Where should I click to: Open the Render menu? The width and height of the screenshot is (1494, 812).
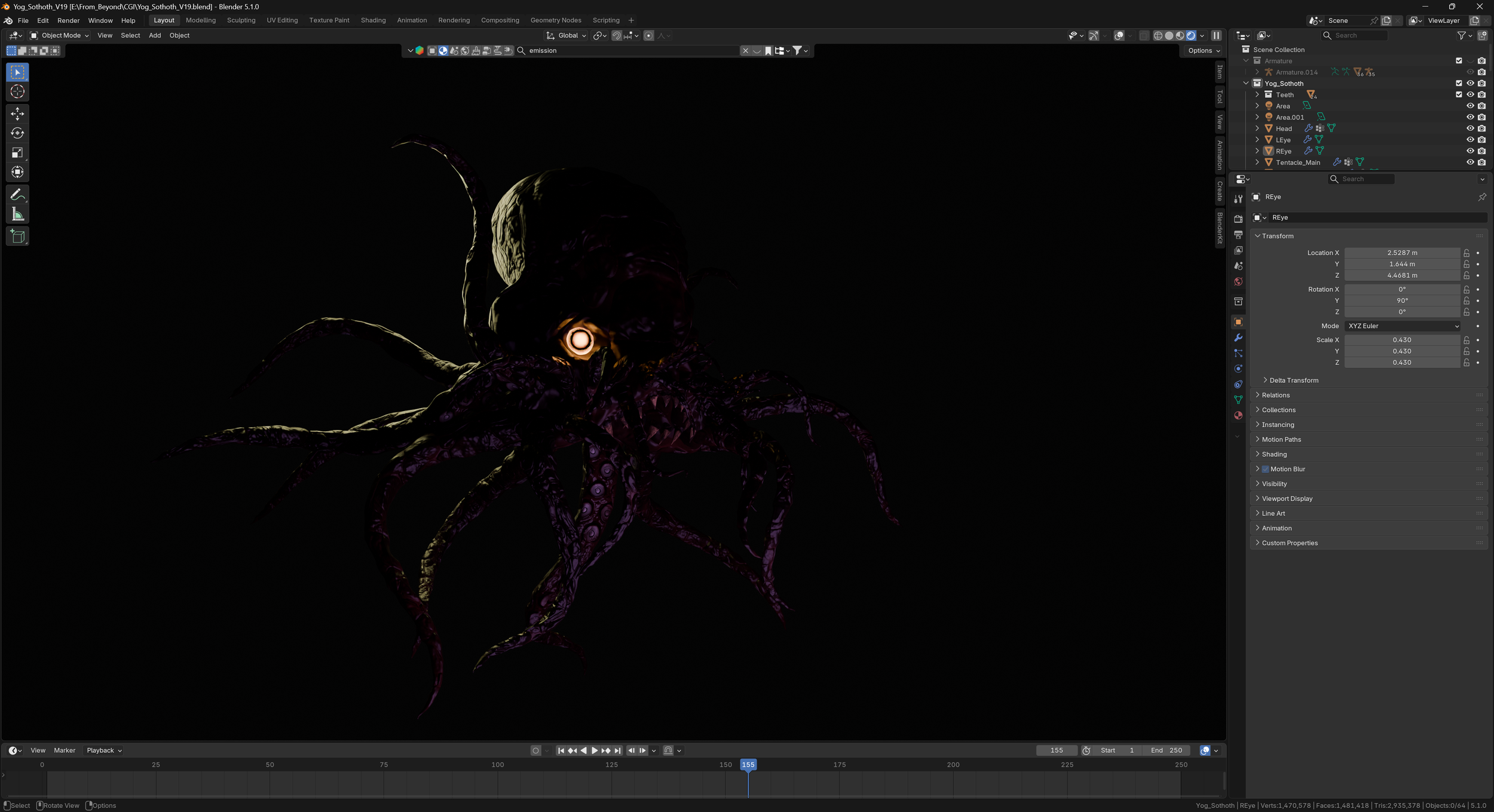[x=68, y=20]
